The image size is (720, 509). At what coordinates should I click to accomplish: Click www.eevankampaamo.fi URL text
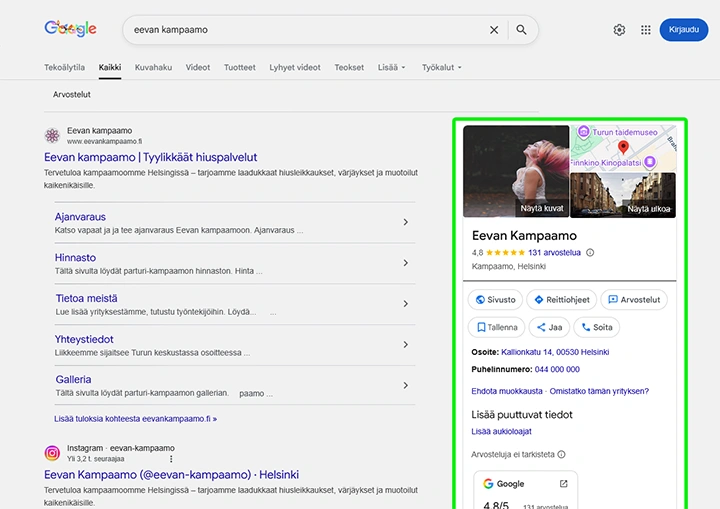point(104,141)
